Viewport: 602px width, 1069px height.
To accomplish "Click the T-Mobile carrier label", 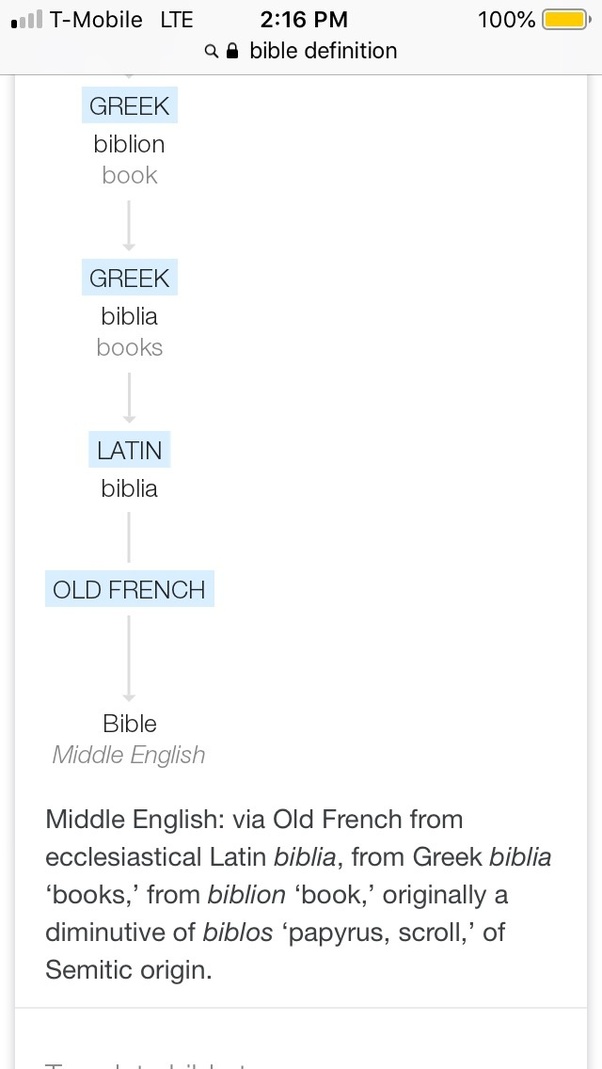I will tap(94, 18).
